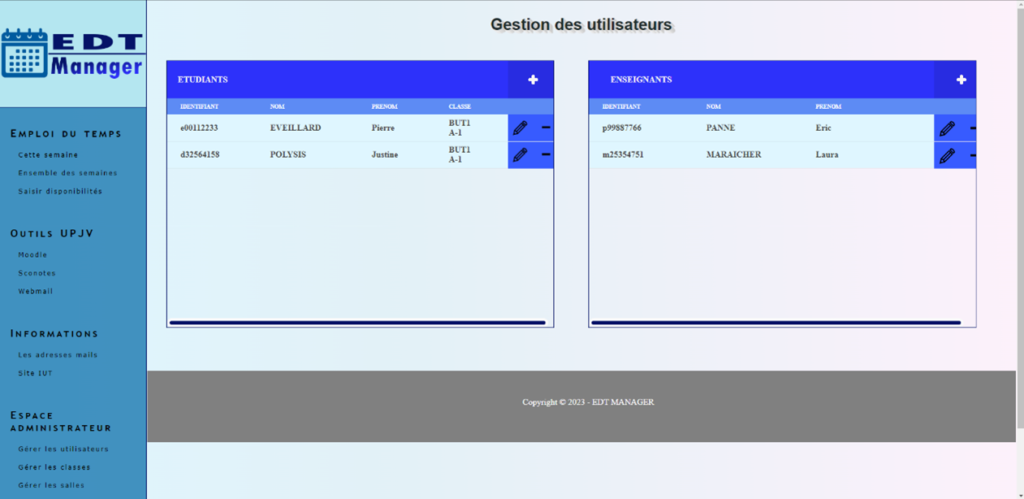Open Cette semaine timetable link
This screenshot has height=499, width=1024.
(x=48, y=155)
